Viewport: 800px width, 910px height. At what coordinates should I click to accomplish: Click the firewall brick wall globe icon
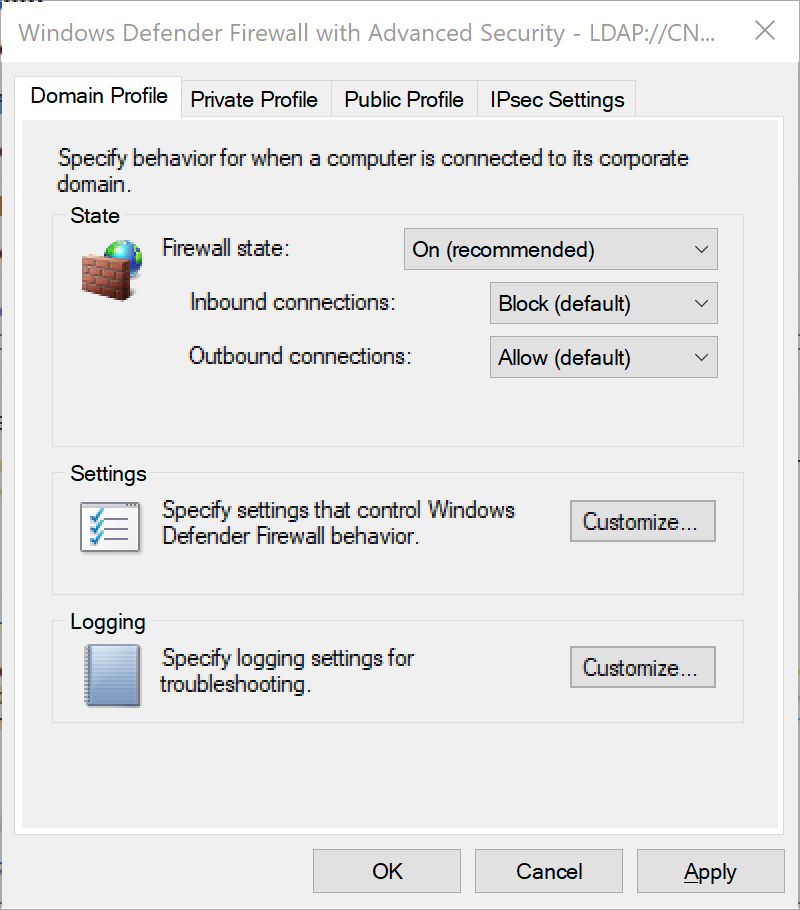tap(112, 270)
